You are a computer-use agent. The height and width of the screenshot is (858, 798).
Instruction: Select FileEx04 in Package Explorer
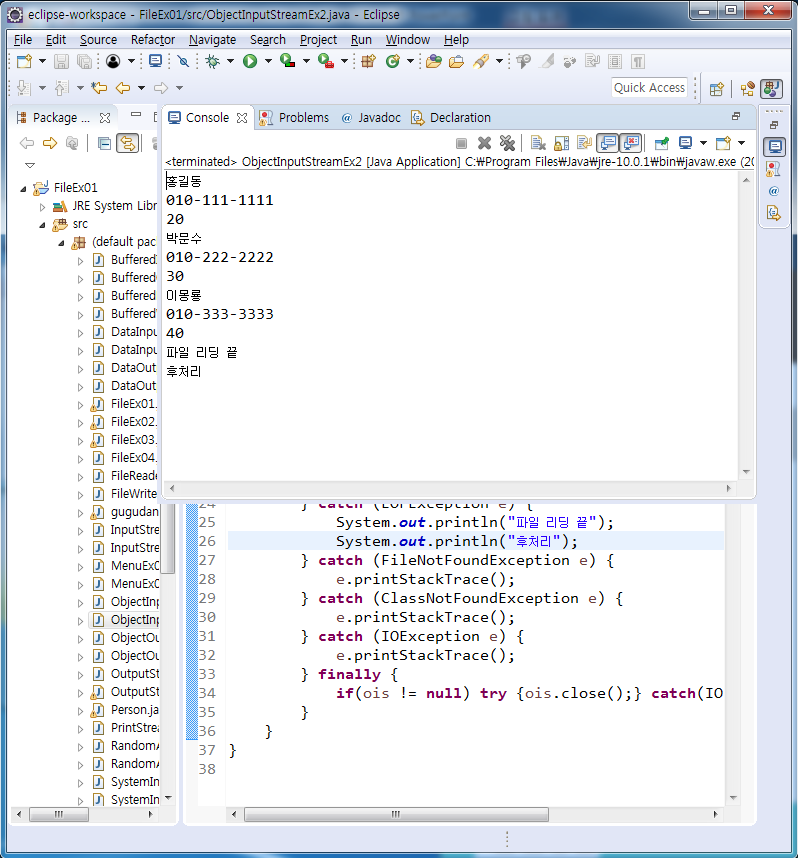[133, 457]
